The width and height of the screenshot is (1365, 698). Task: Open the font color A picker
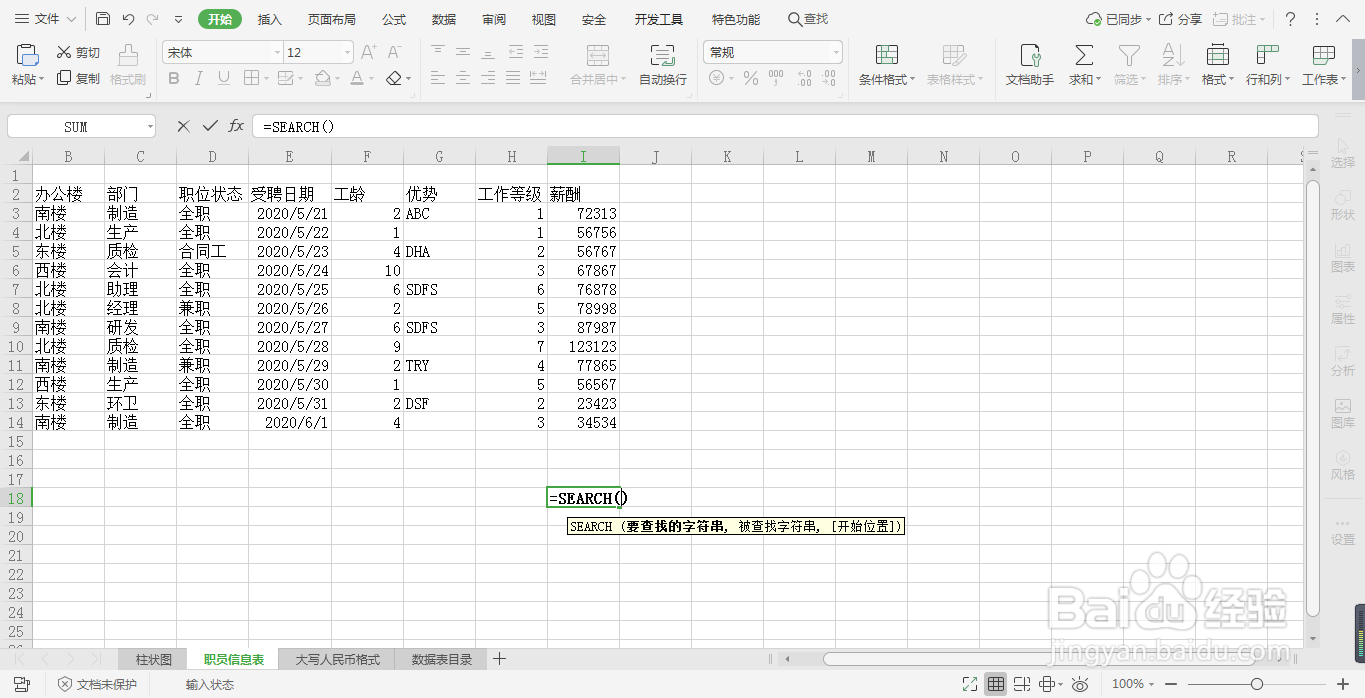(359, 78)
